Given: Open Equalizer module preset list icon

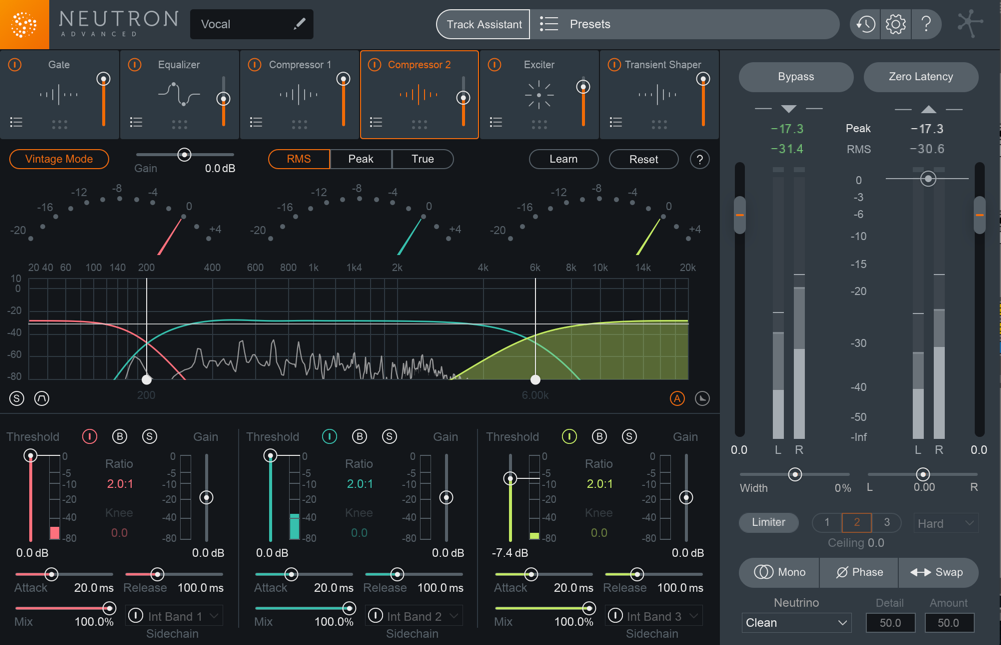Looking at the screenshot, I should 136,122.
